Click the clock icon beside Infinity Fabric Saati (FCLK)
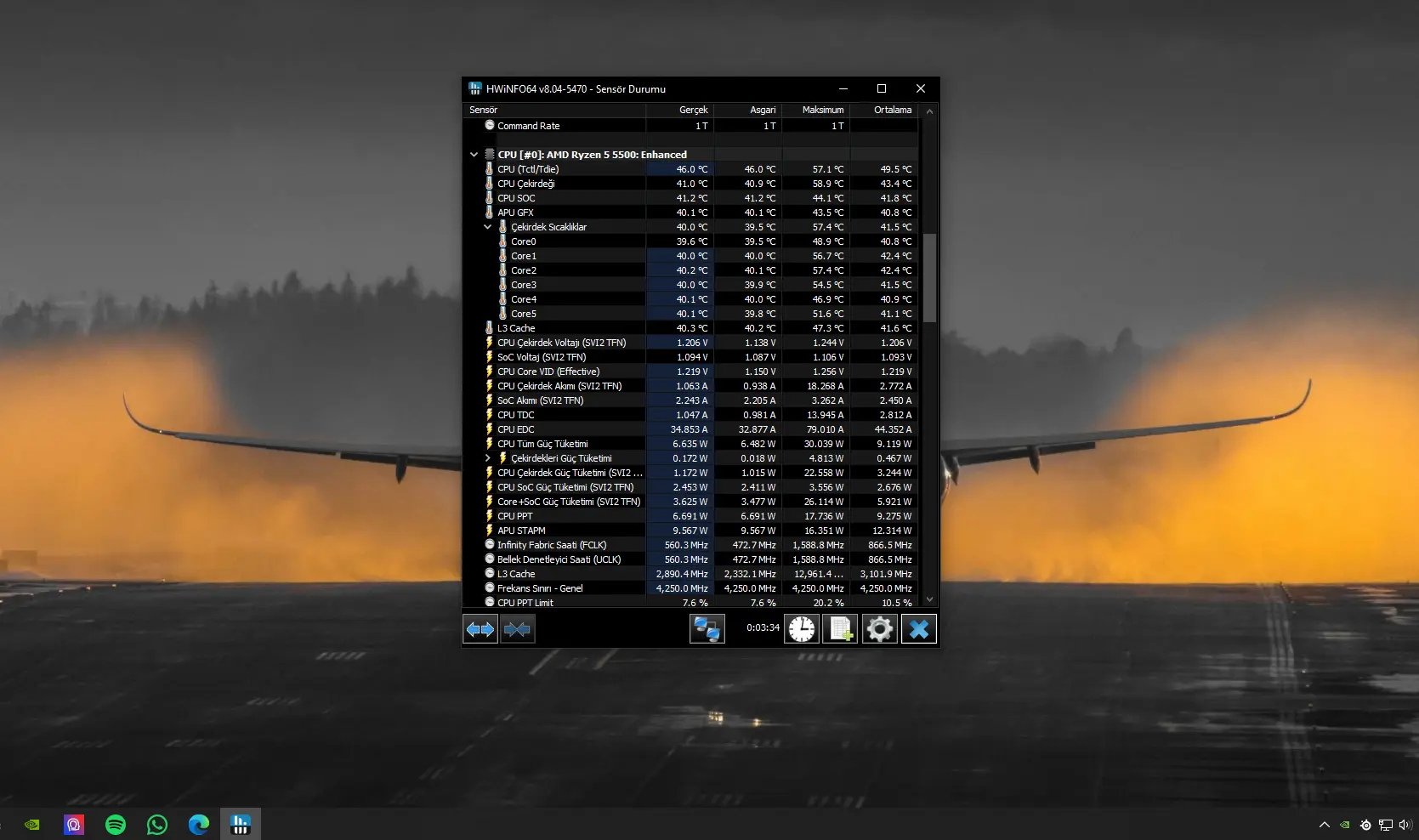 [x=490, y=545]
